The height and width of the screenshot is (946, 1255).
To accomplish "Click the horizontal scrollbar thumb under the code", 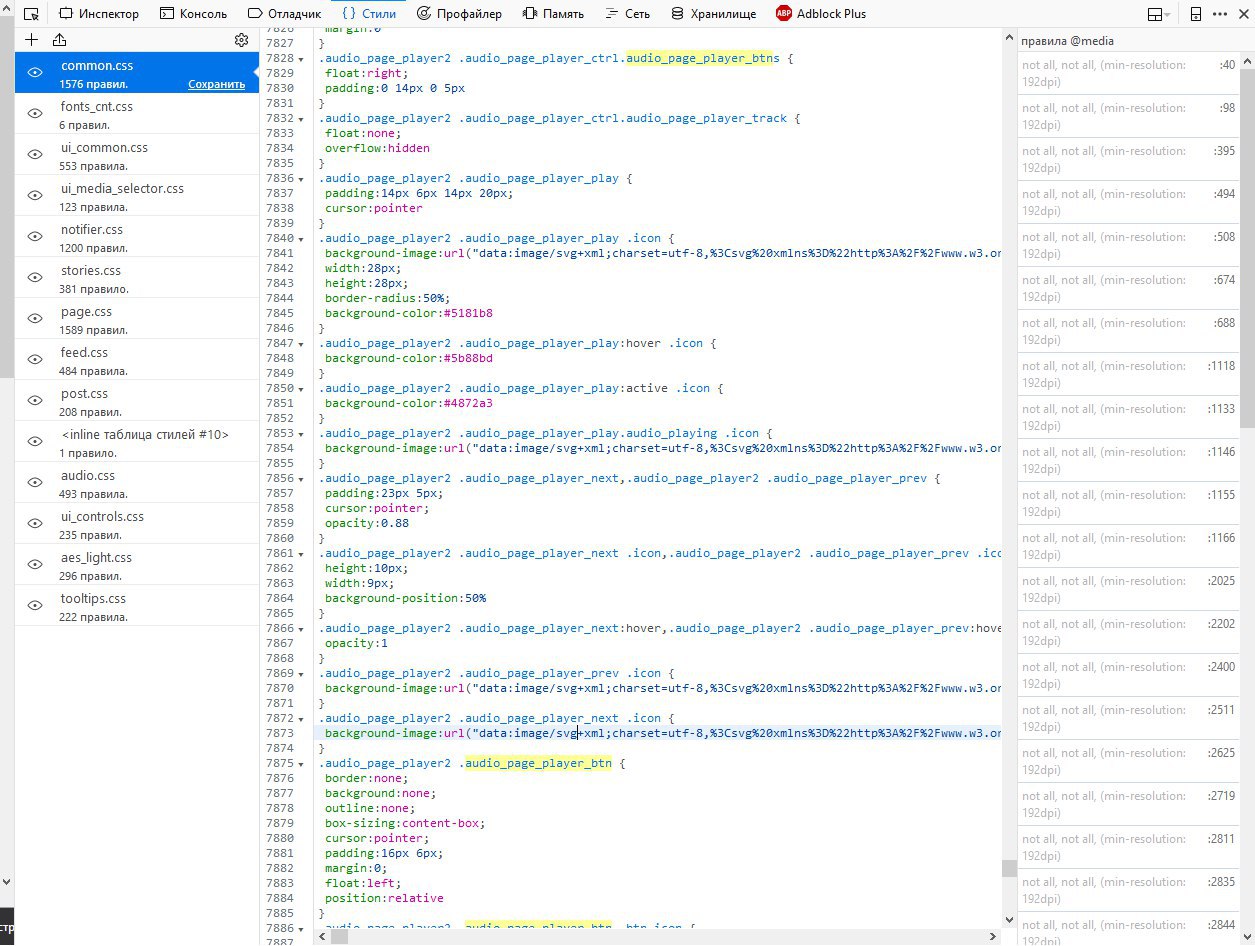I will click(340, 937).
